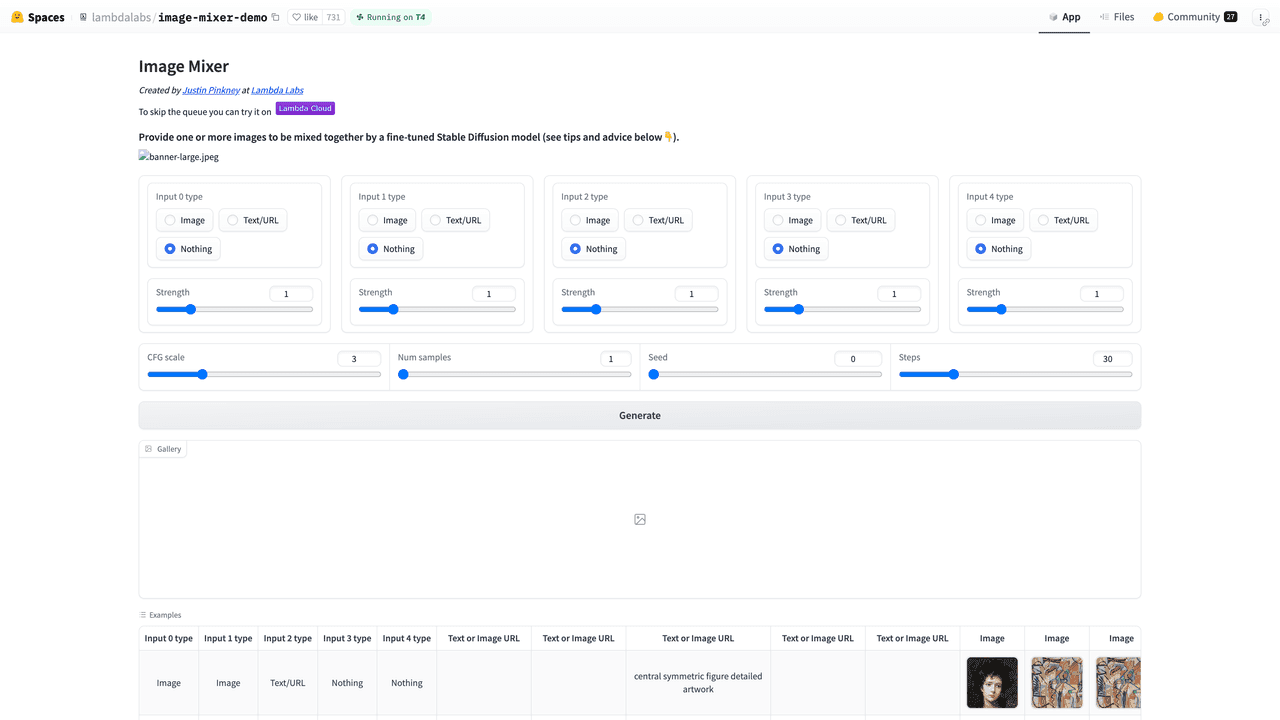Select Image for Input 4 type
The height and width of the screenshot is (720, 1280).
[x=995, y=220]
